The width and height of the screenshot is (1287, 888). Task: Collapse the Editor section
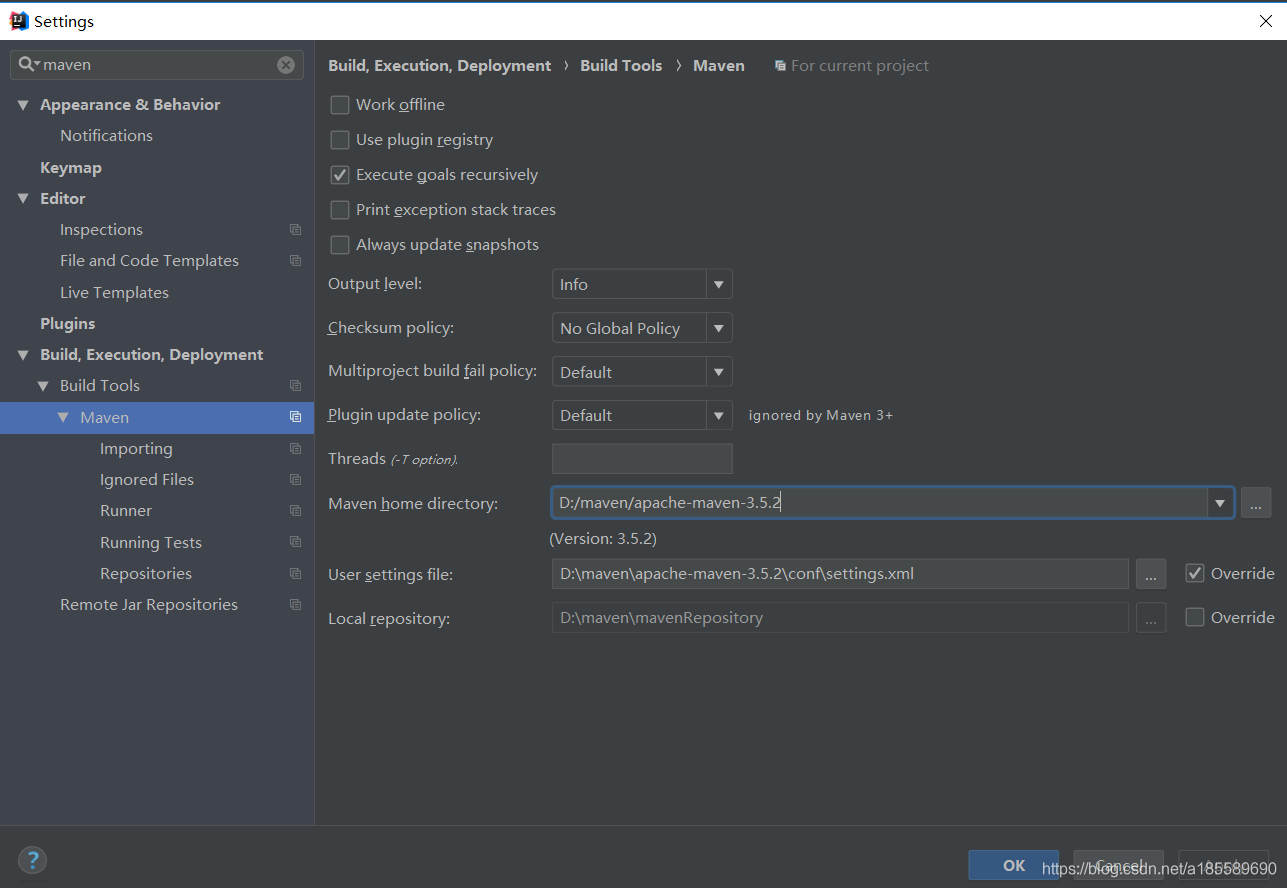pyautogui.click(x=23, y=199)
